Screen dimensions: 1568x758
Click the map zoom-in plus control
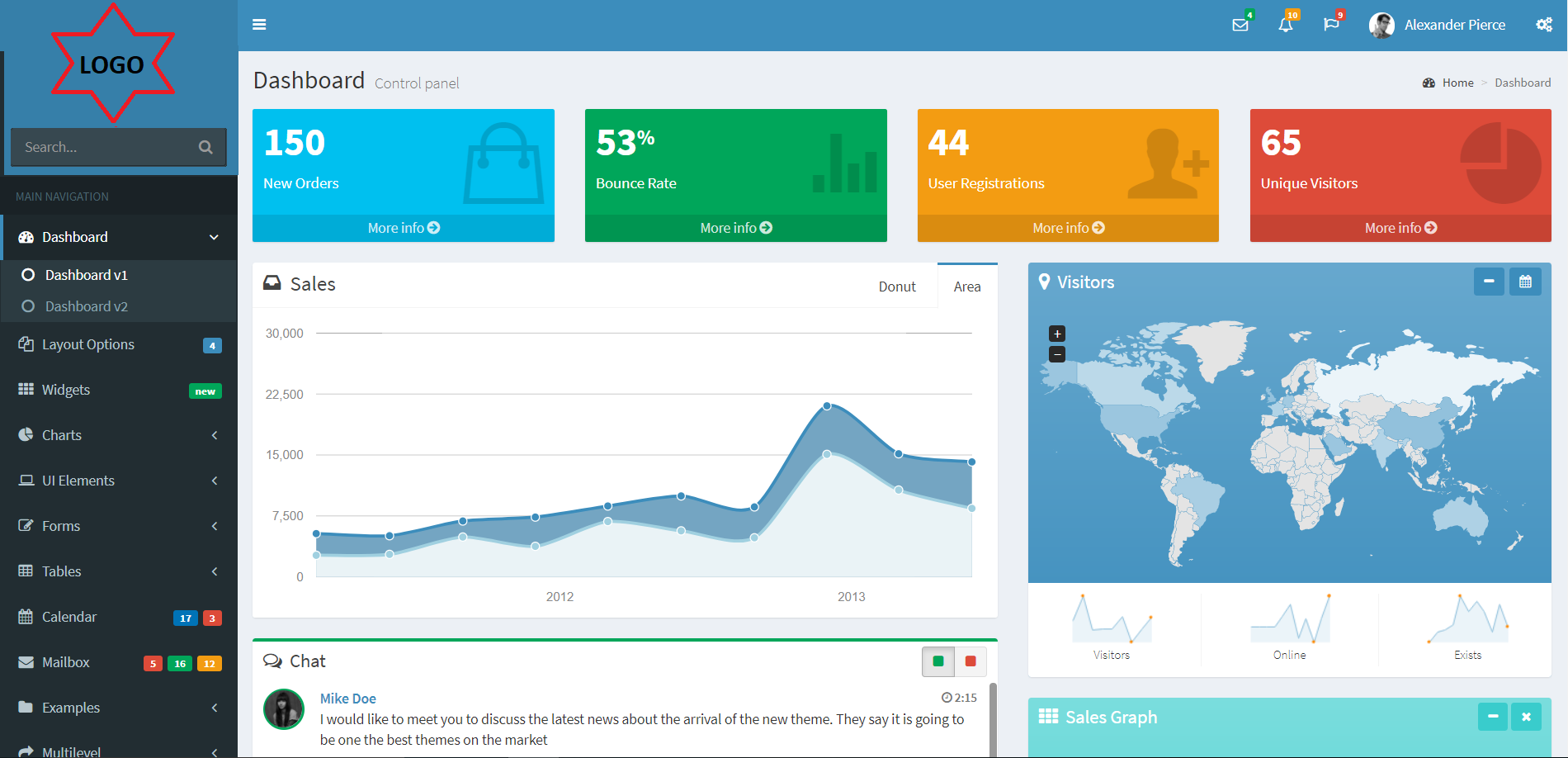[x=1057, y=333]
